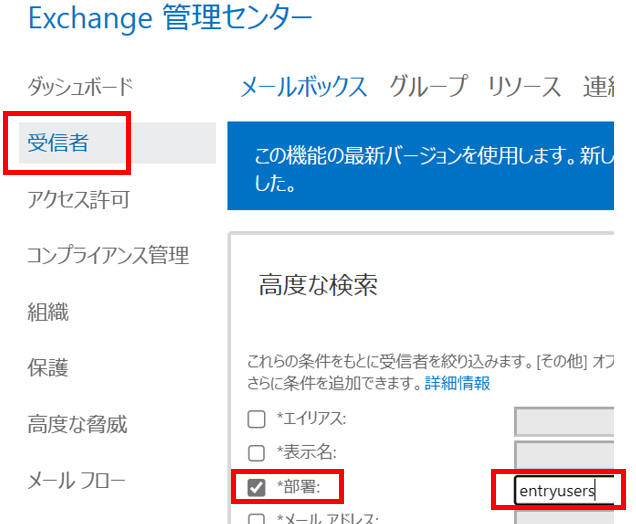
Task: Select 受信者 in the left navigation
Action: pos(58,143)
